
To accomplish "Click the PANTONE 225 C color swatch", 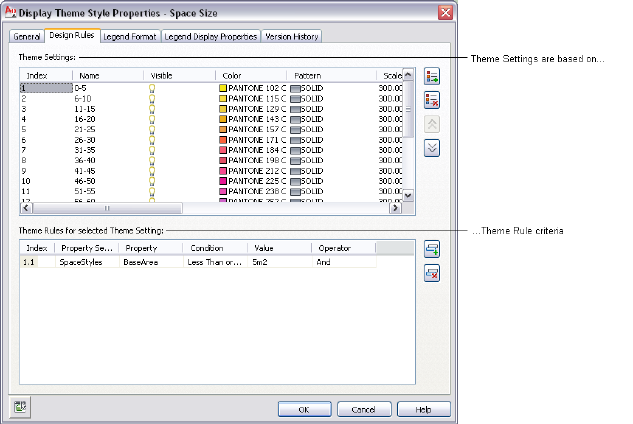I will (223, 181).
